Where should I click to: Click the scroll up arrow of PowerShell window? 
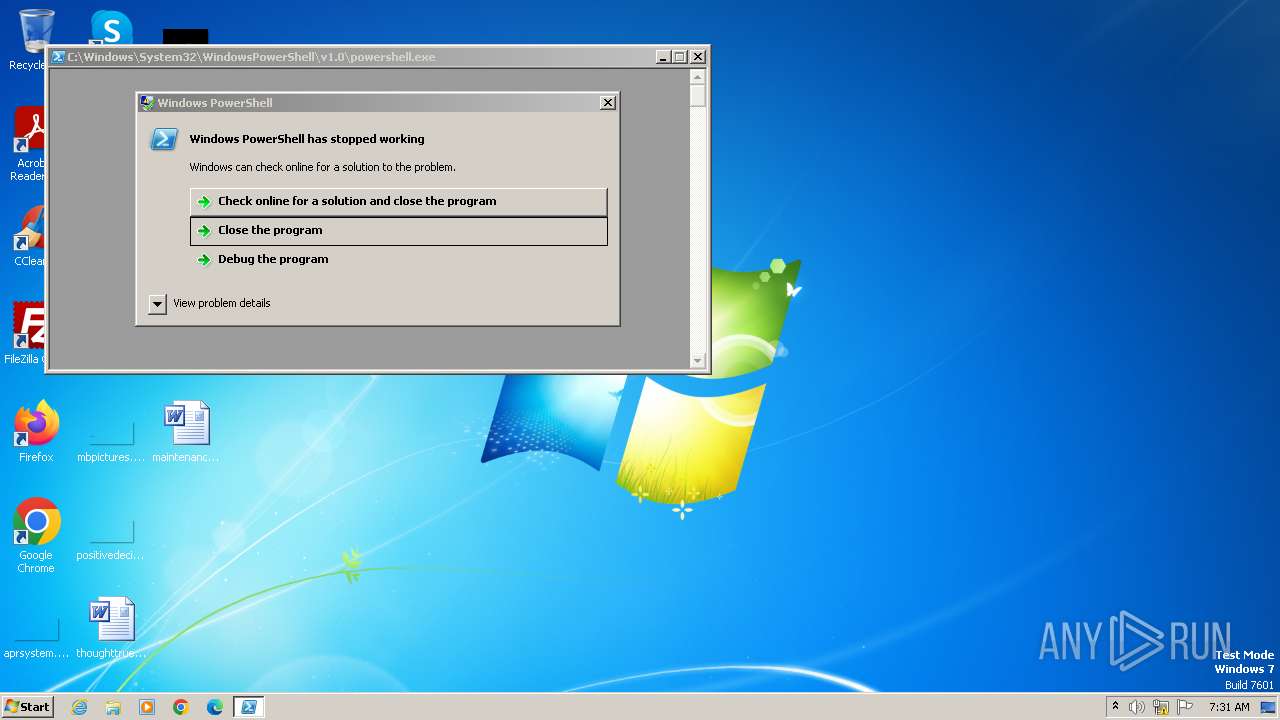(x=698, y=77)
